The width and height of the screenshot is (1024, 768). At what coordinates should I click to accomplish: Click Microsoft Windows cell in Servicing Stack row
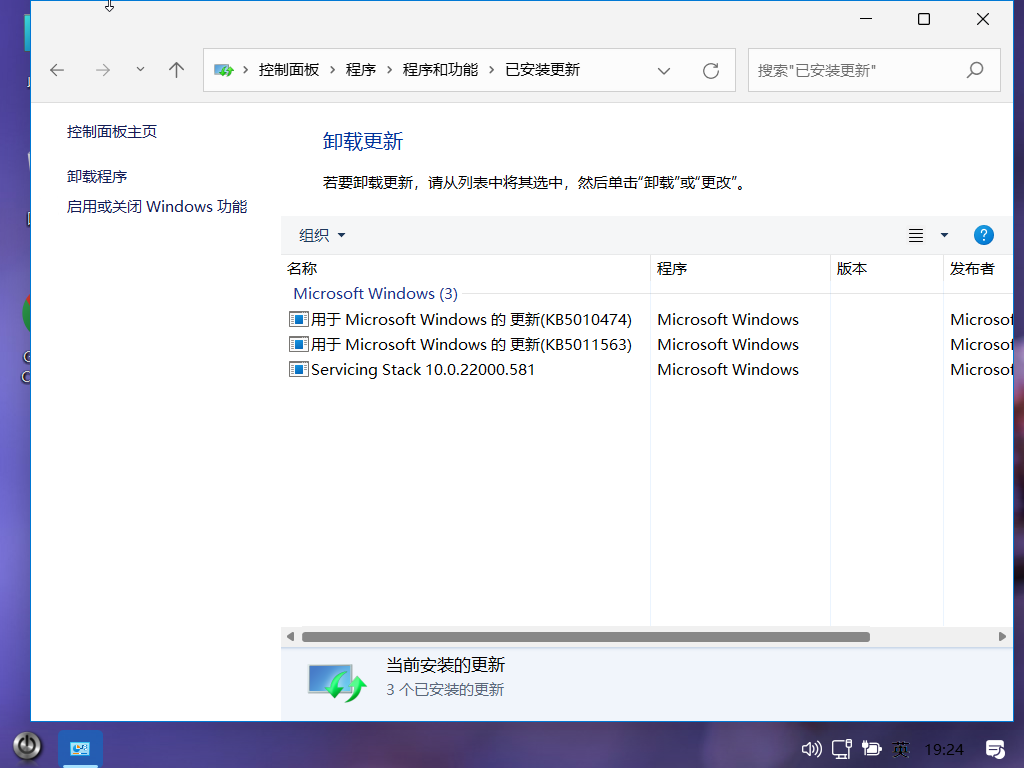tap(728, 370)
